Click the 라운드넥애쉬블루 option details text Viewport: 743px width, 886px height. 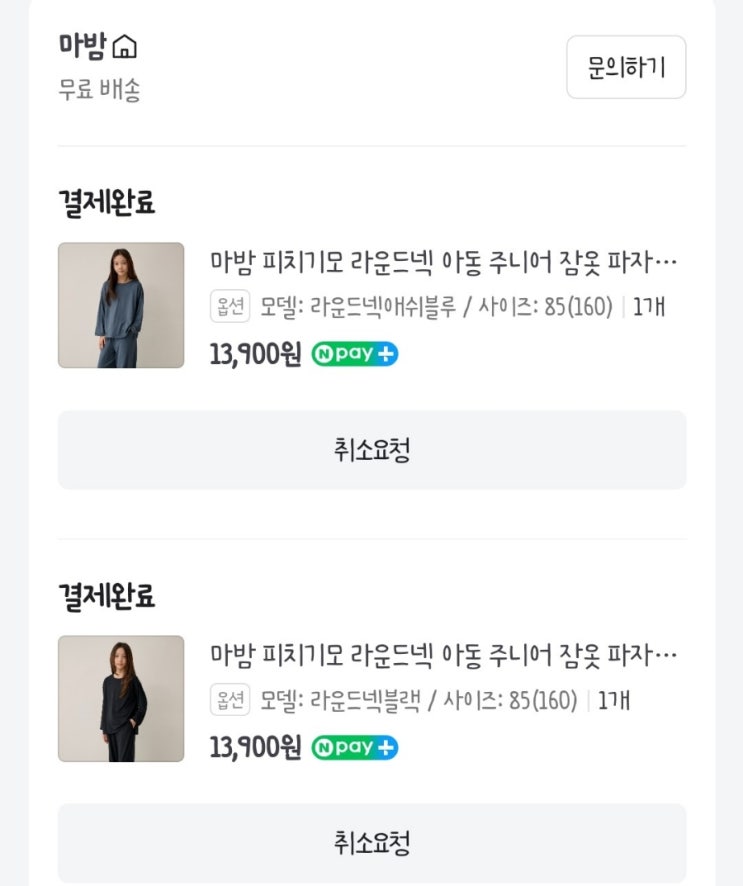[436, 307]
